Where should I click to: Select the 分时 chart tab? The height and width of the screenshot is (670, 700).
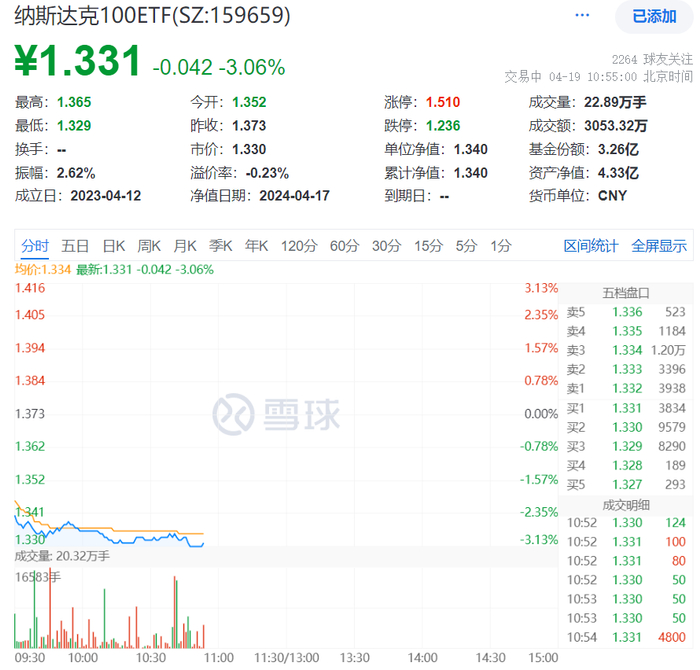point(35,246)
